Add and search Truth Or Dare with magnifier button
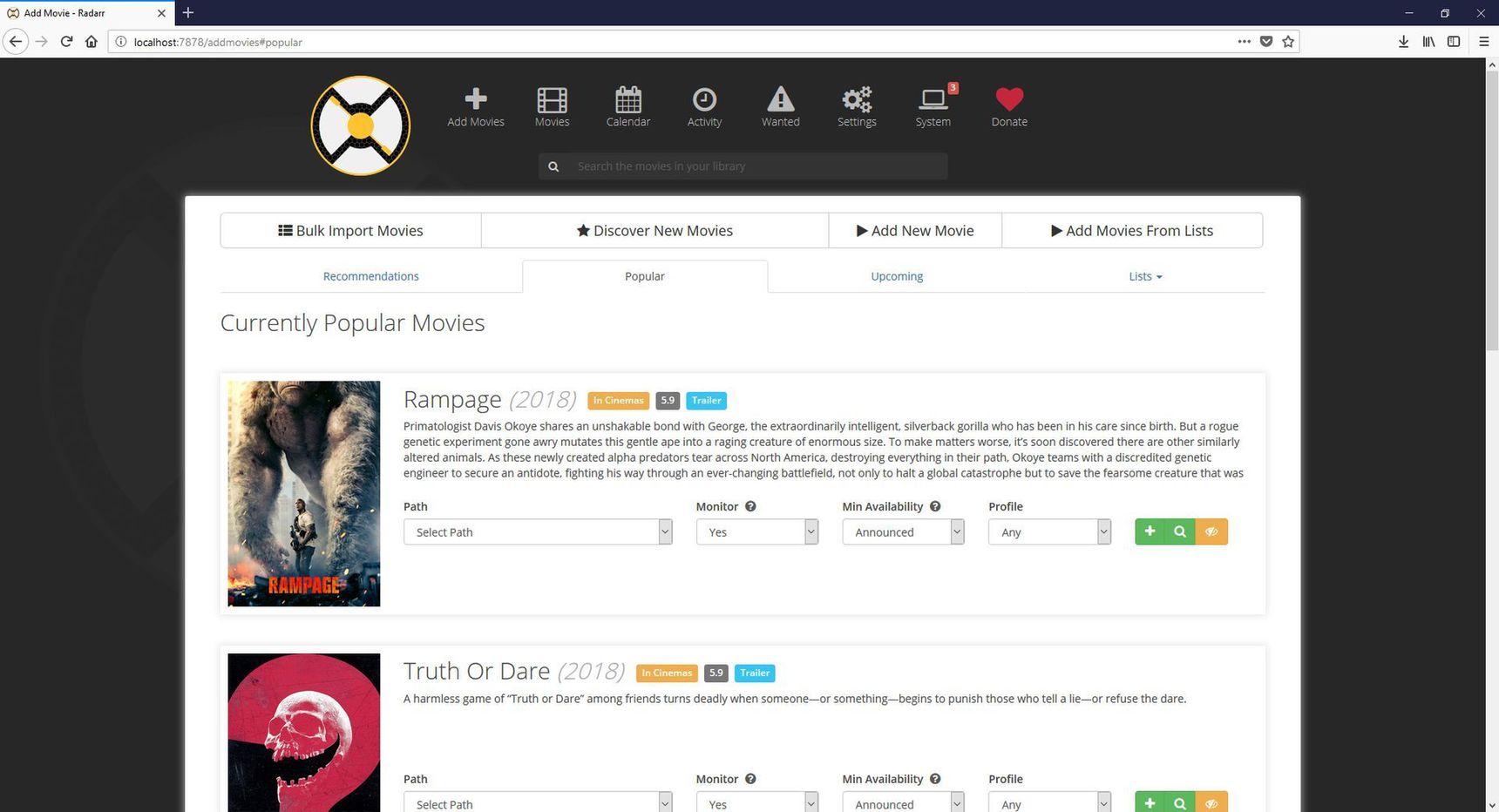Screen dimensions: 1499x812 click(x=1180, y=802)
